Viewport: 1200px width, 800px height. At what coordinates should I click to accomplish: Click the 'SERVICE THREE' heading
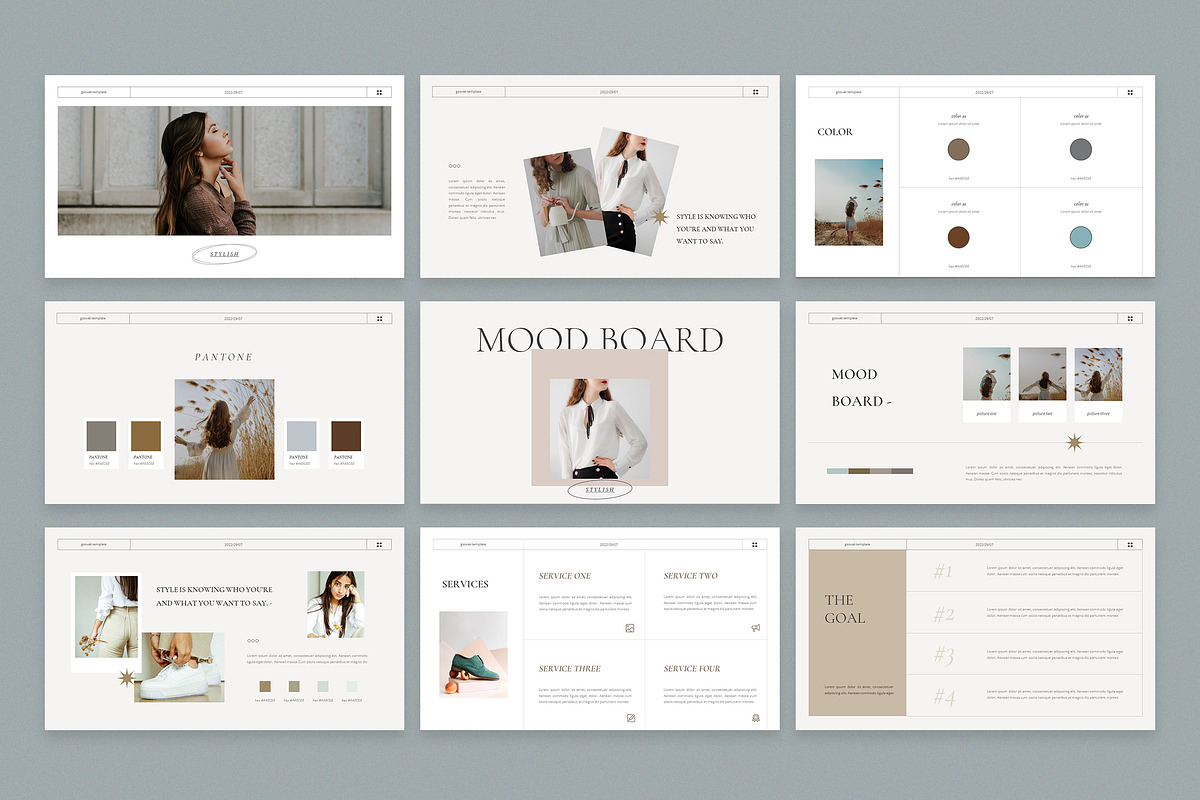(x=570, y=668)
